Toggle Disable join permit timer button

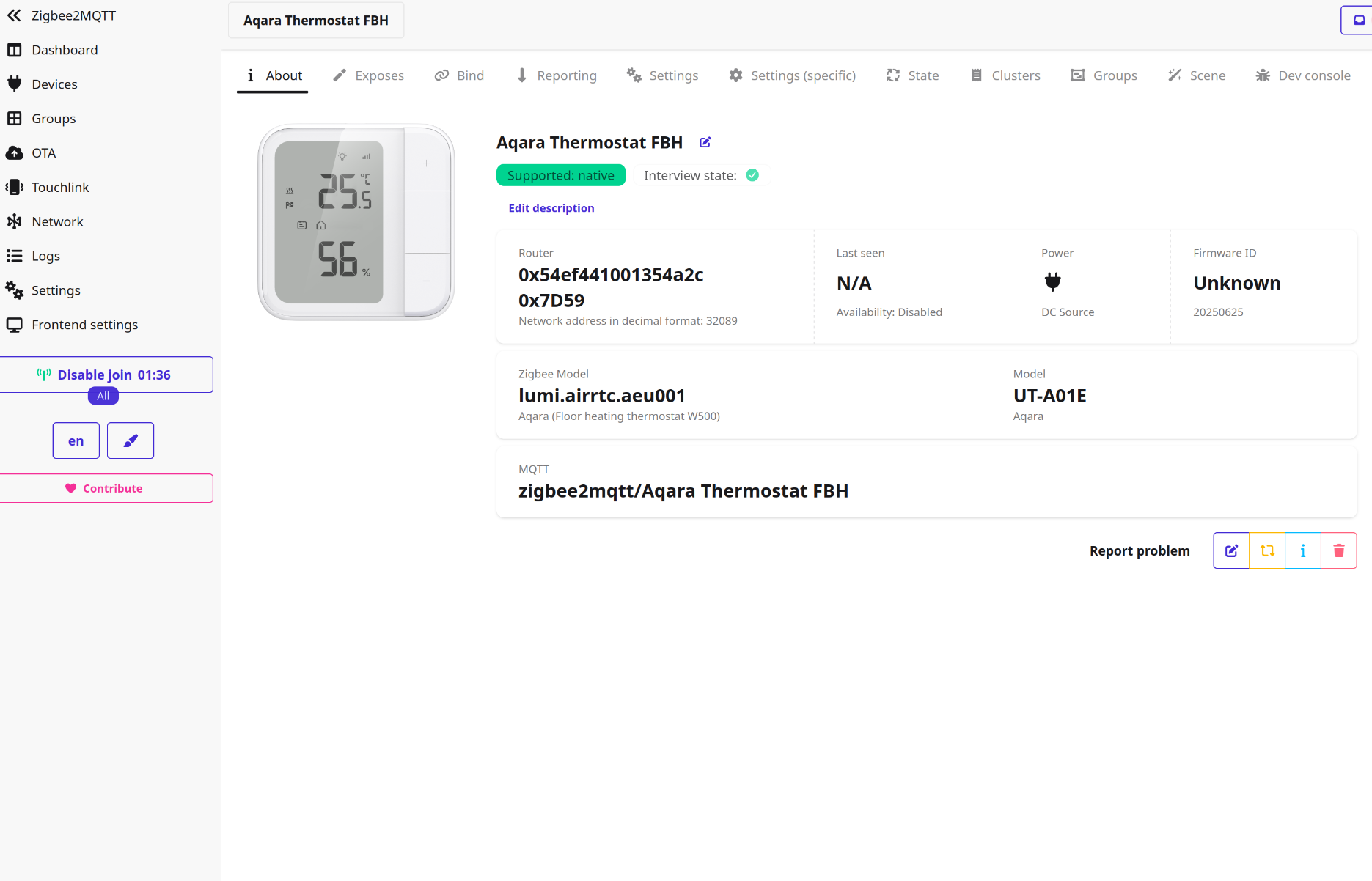[x=106, y=375]
